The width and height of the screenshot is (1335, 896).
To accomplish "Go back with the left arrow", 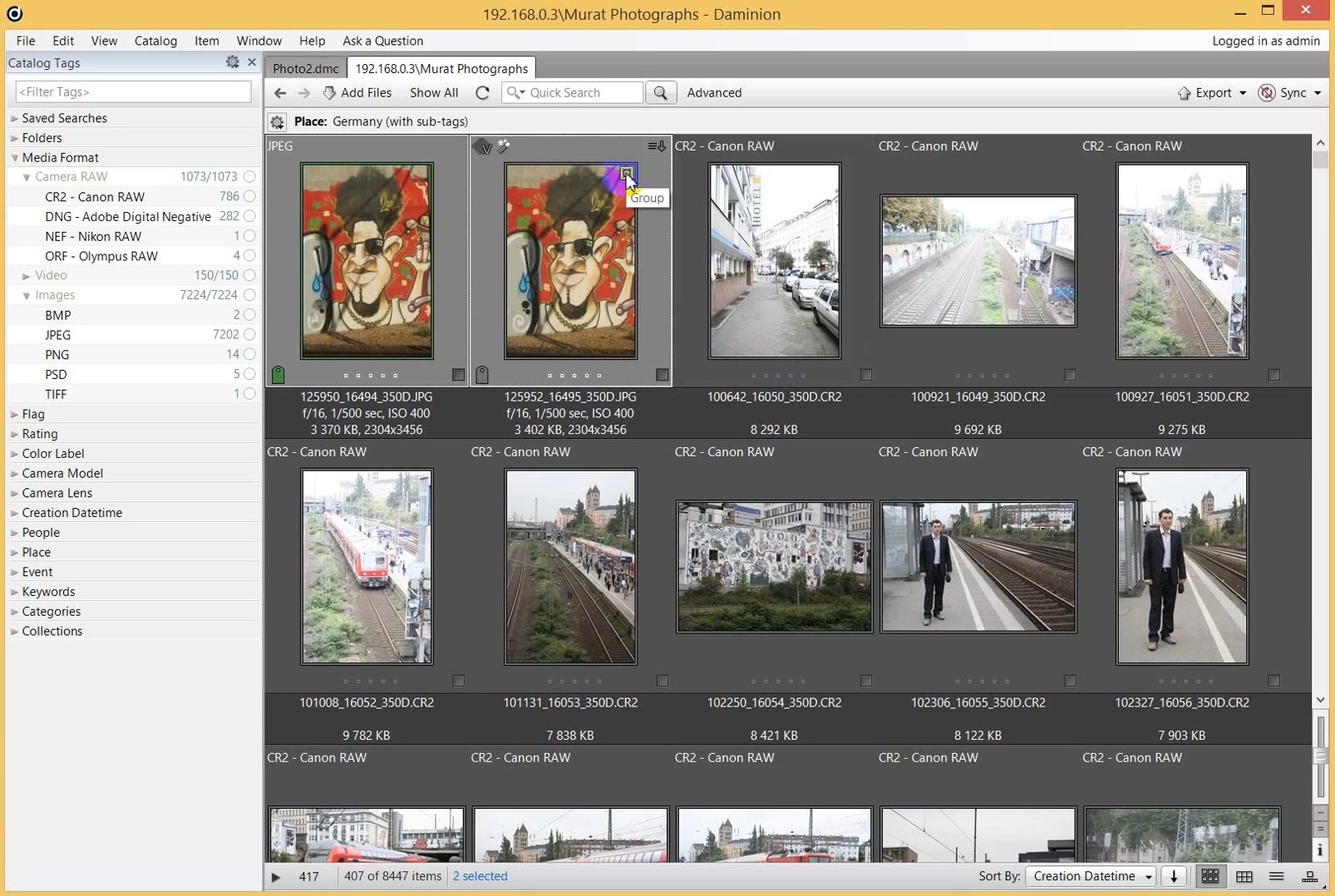I will coord(280,93).
